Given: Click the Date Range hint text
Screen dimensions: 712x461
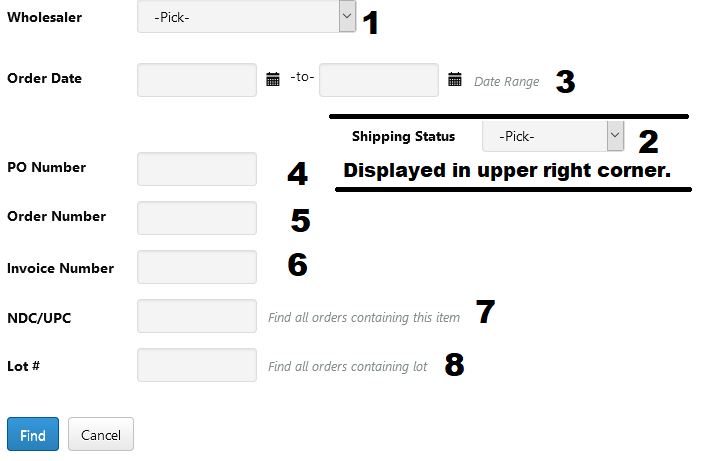Looking at the screenshot, I should tap(507, 82).
